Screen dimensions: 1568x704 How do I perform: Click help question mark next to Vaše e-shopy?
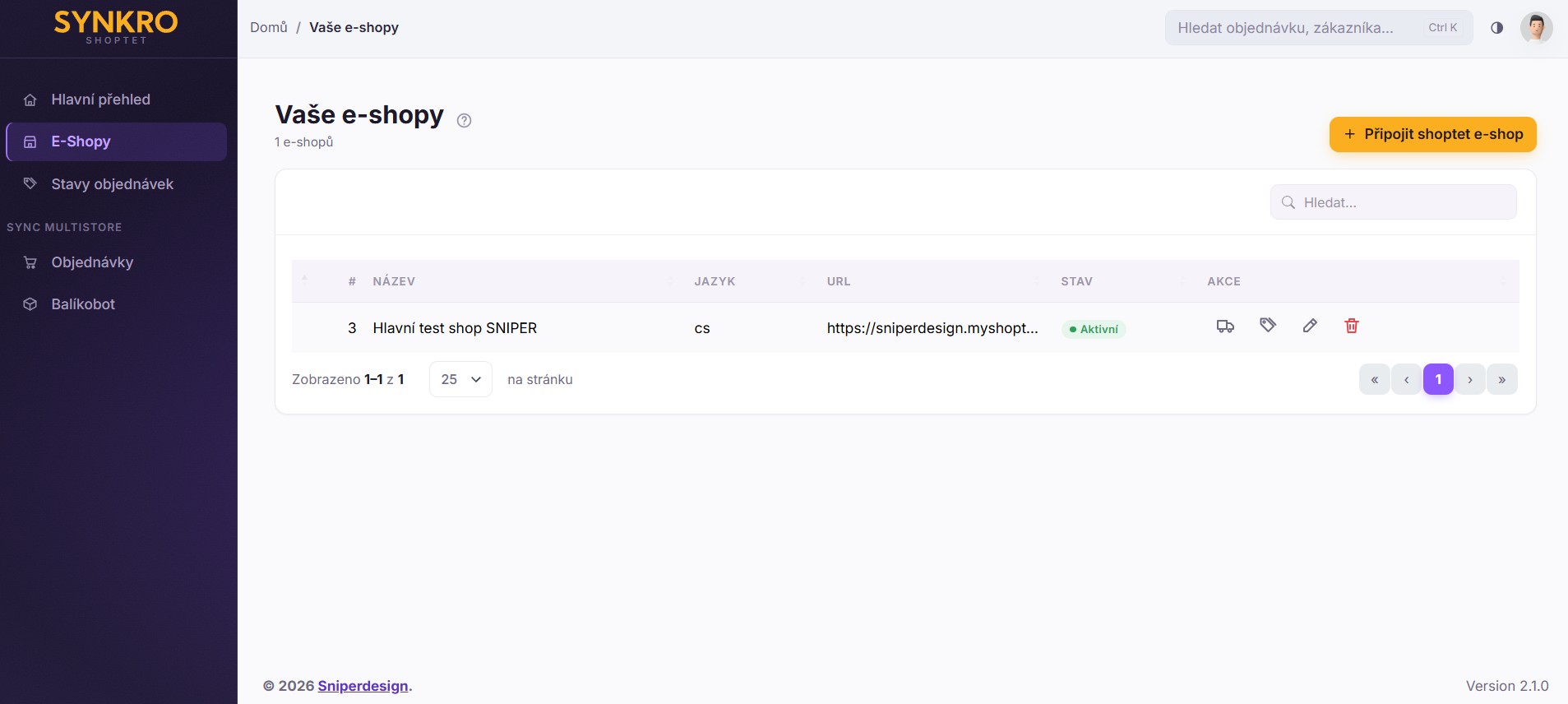click(464, 121)
